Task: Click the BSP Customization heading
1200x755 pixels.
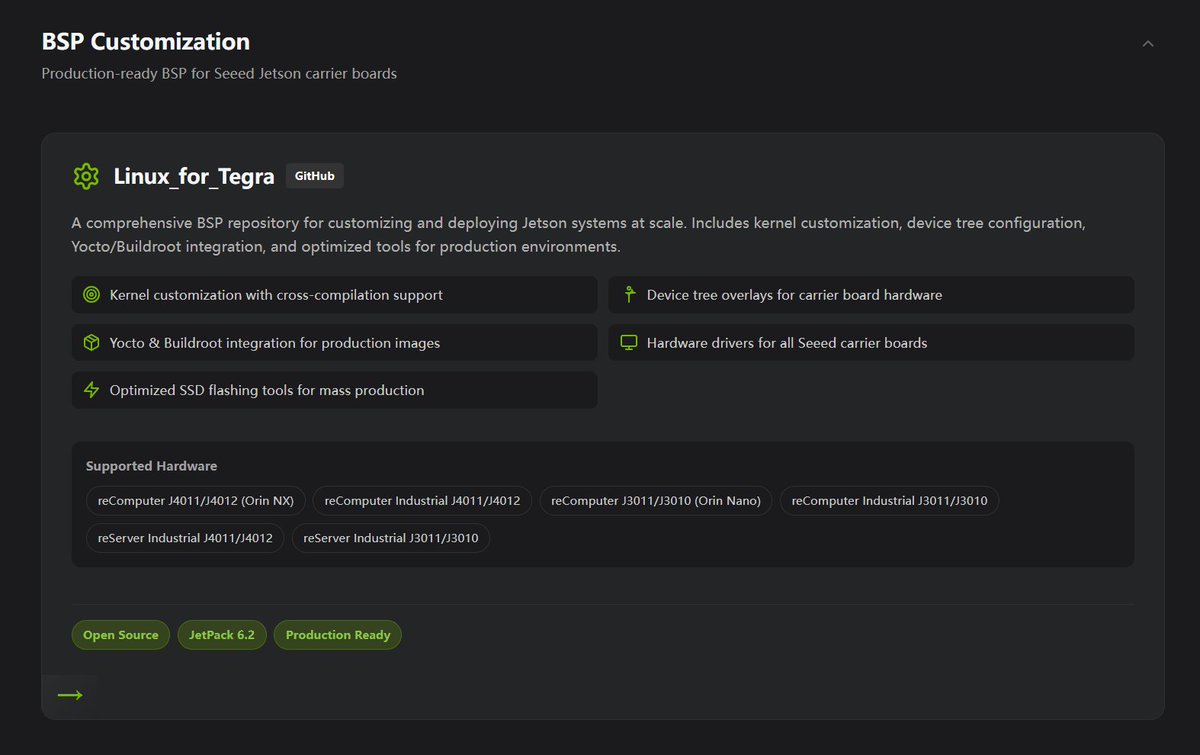Action: point(146,42)
